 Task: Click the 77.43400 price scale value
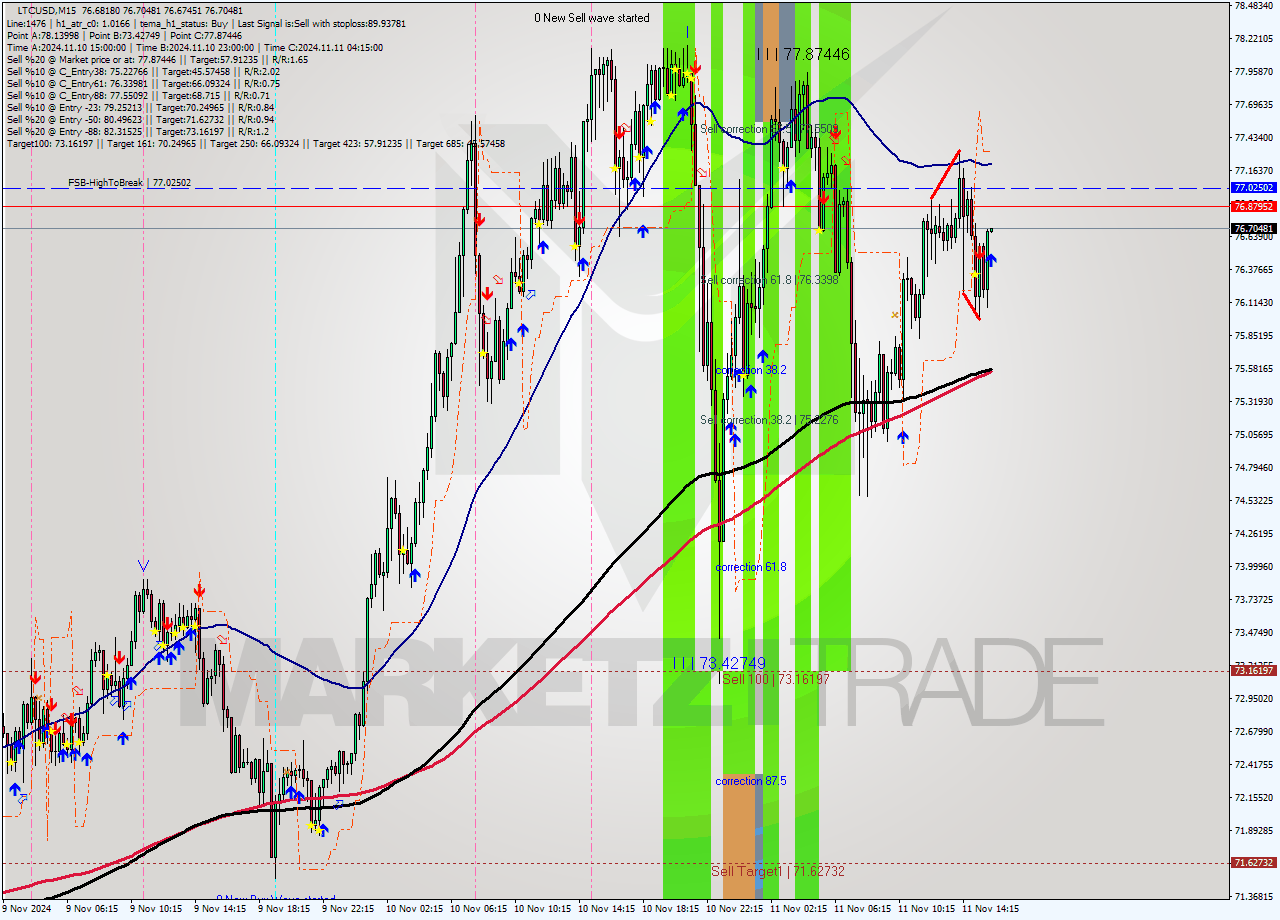pyautogui.click(x=1254, y=138)
